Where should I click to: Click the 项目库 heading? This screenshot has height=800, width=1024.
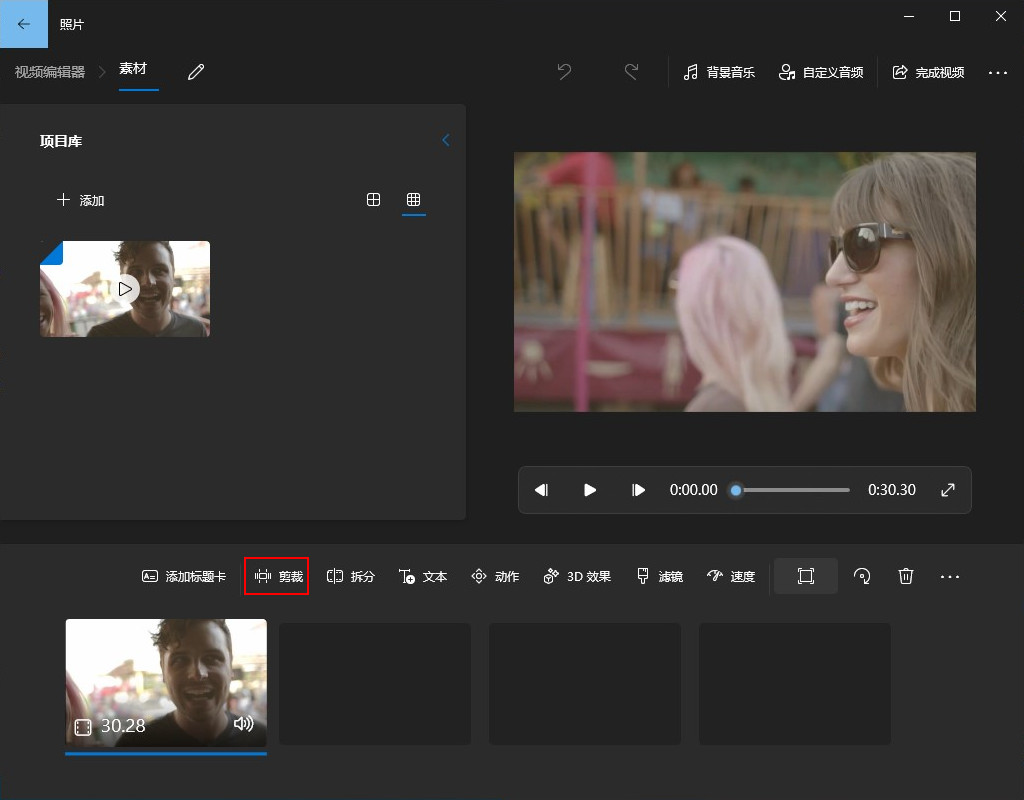point(61,141)
